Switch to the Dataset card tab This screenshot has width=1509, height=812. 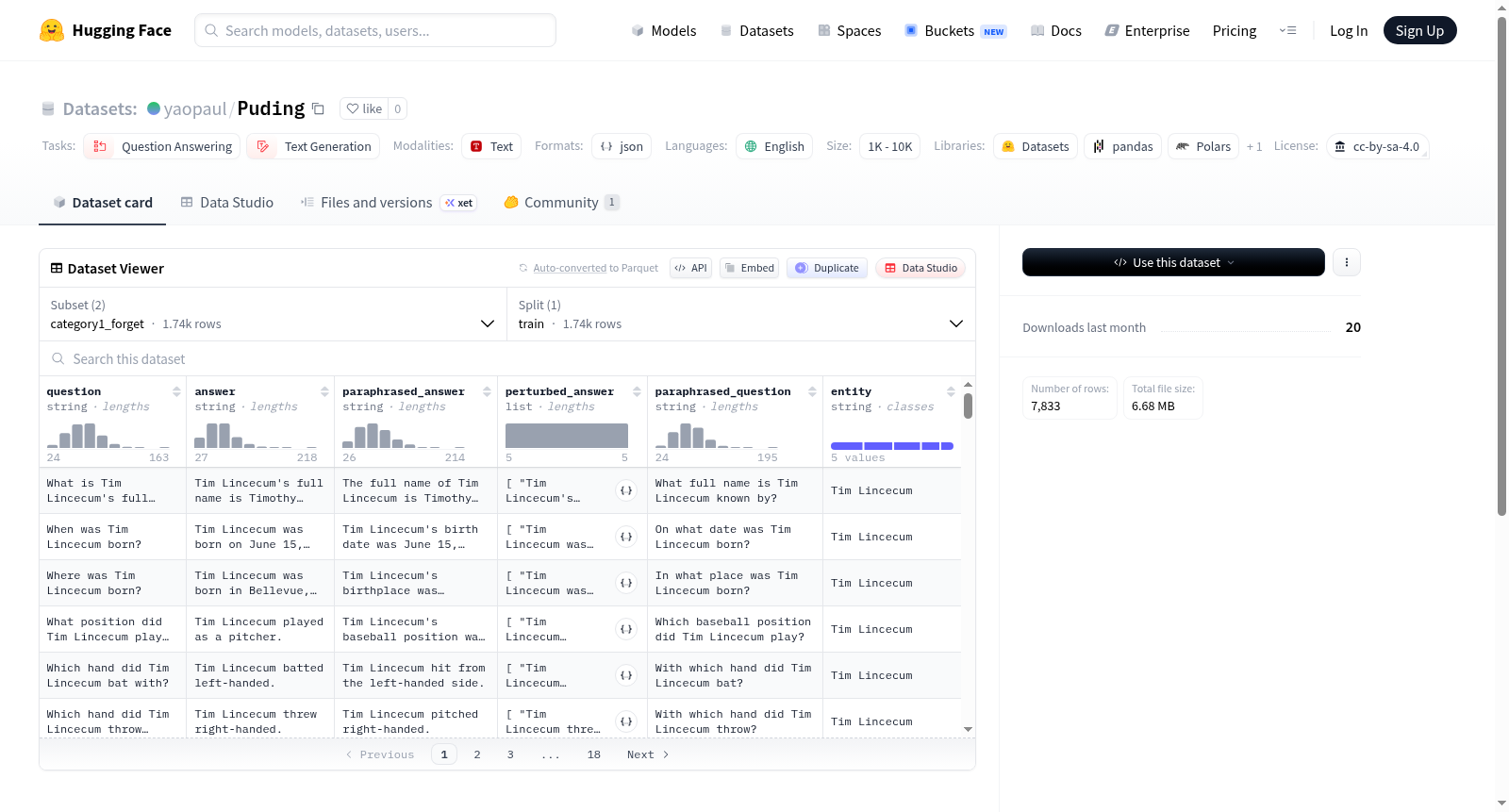103,203
